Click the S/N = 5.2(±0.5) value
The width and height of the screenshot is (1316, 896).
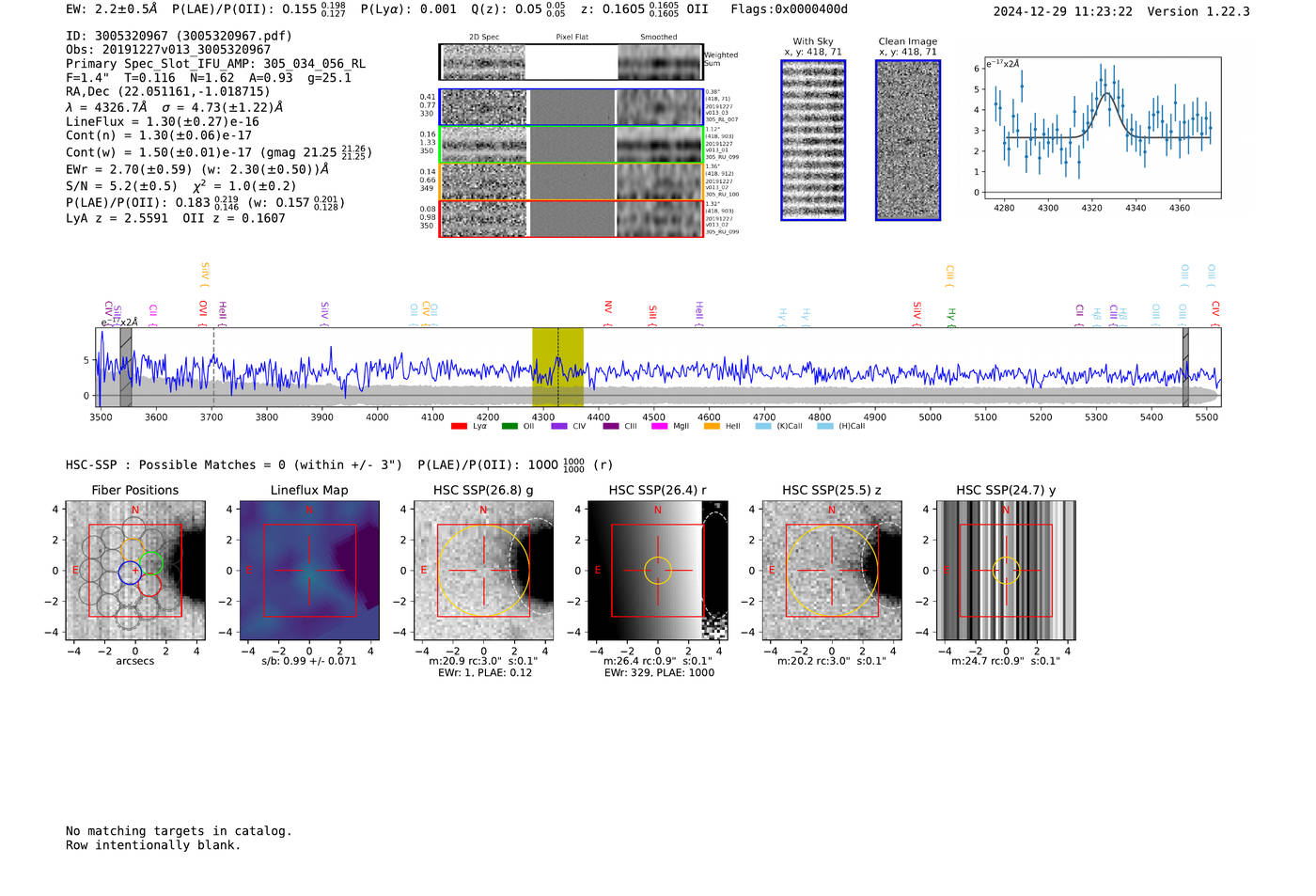pos(121,186)
